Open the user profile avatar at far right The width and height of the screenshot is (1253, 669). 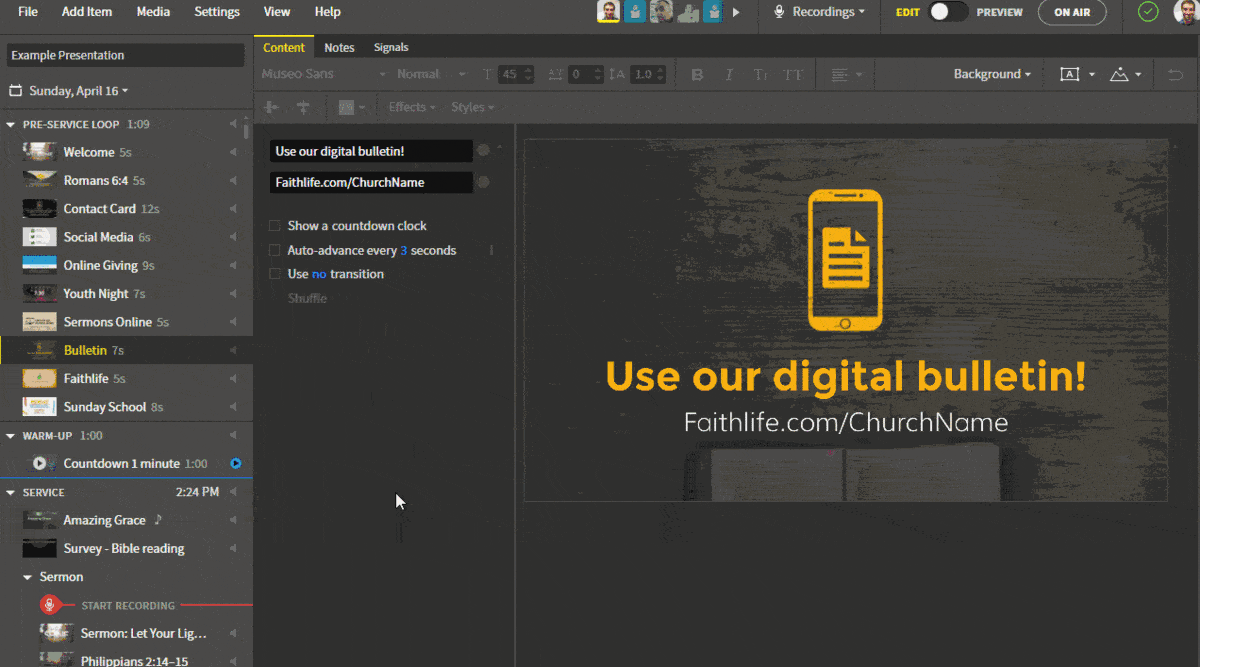click(x=1186, y=12)
